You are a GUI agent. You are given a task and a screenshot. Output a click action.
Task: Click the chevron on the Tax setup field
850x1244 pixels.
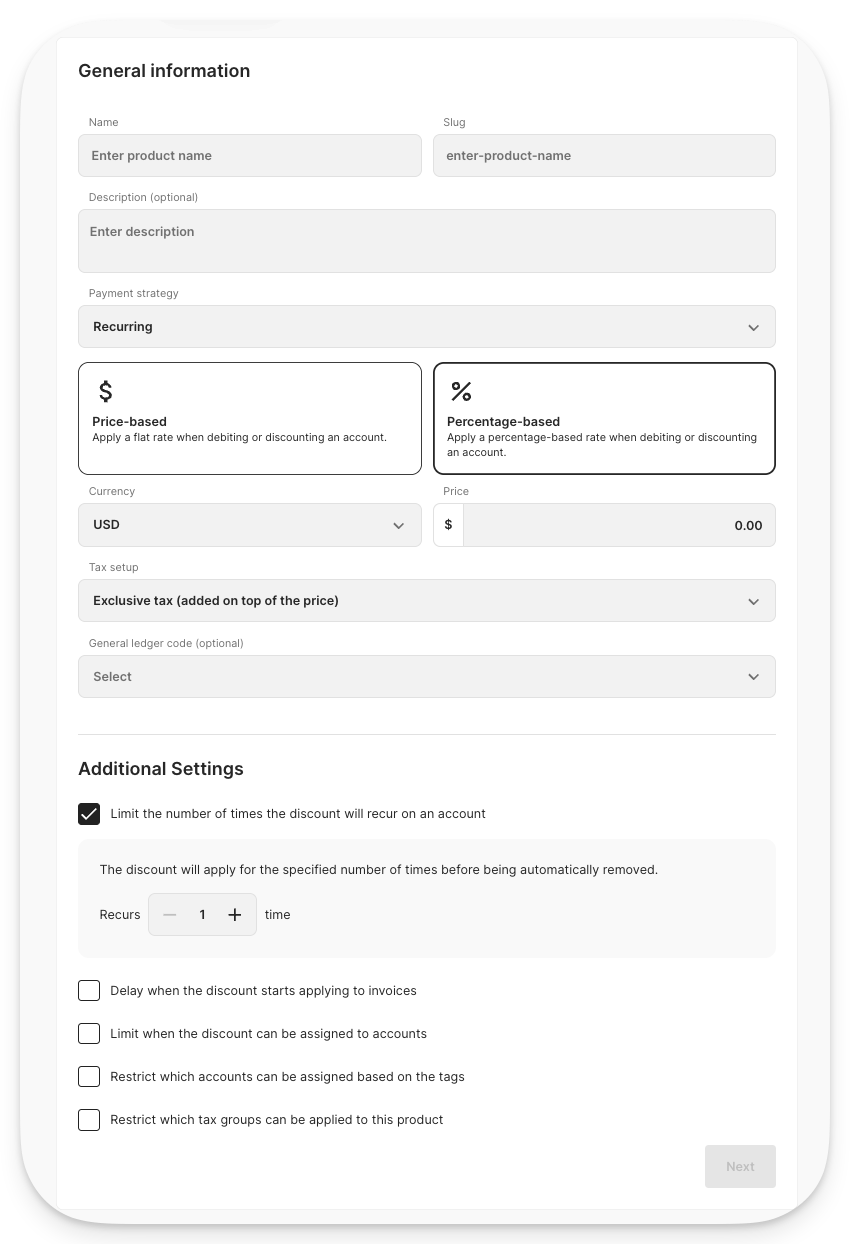(754, 600)
